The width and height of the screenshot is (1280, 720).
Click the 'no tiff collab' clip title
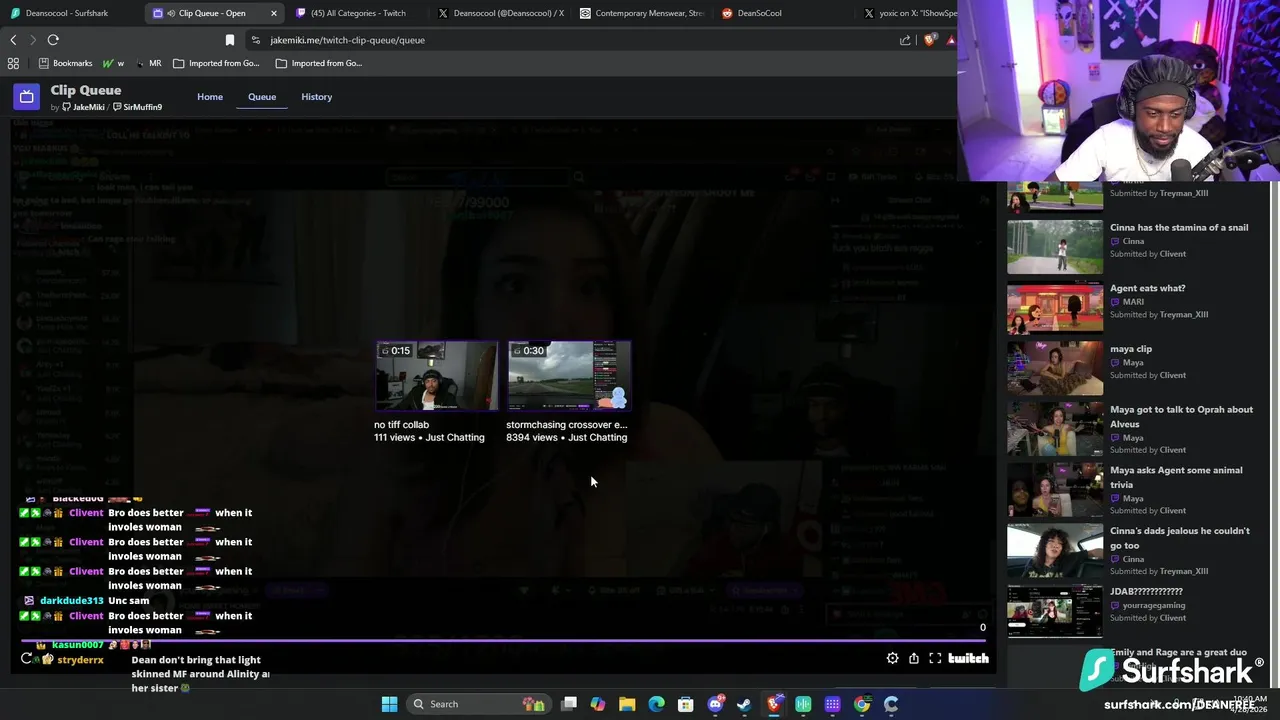click(401, 425)
